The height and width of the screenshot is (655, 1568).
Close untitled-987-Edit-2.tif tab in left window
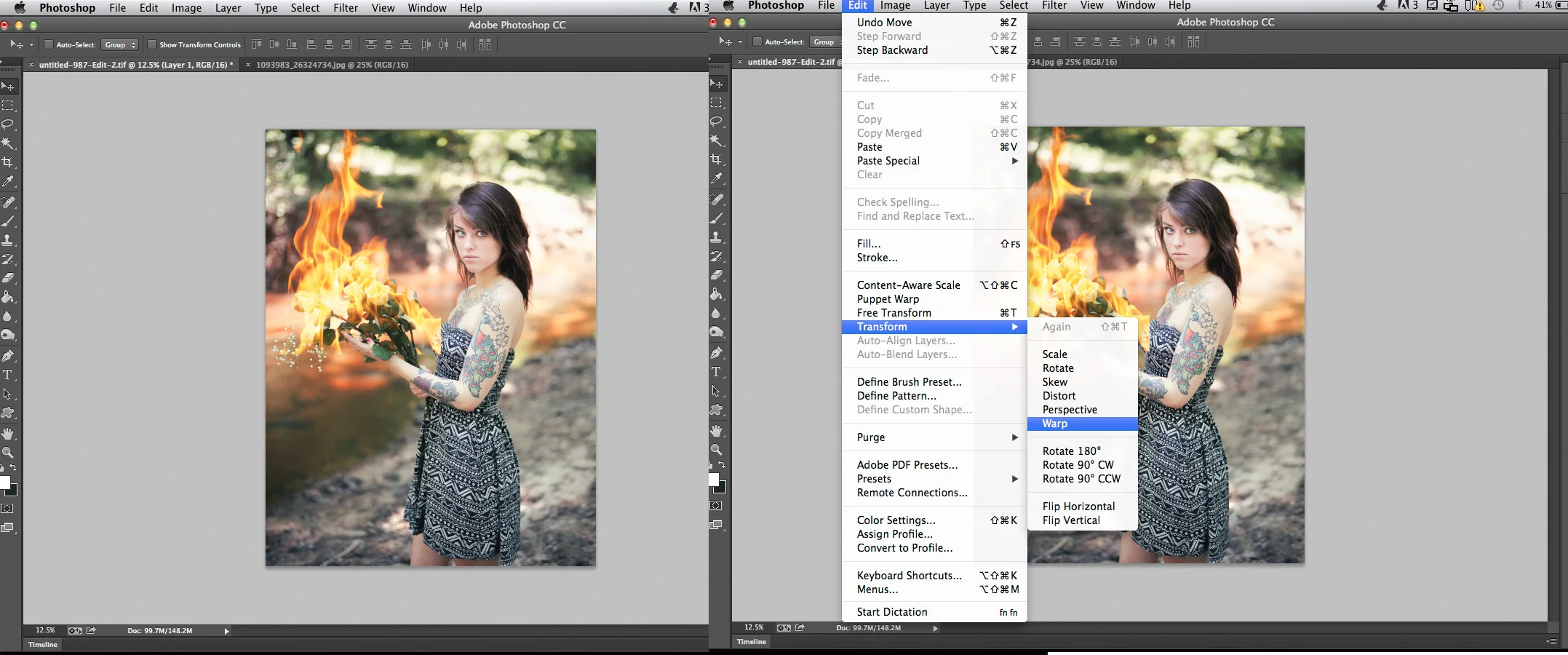(31, 65)
